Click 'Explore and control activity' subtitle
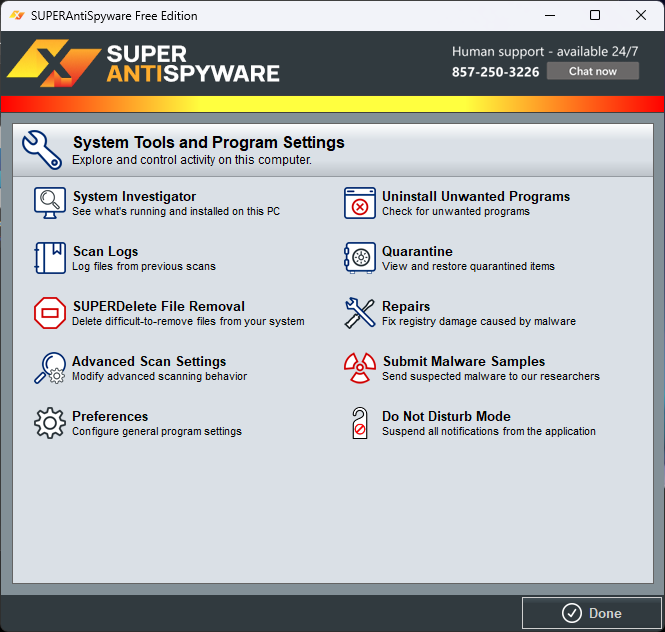Image resolution: width=665 pixels, height=632 pixels. pyautogui.click(x=191, y=160)
